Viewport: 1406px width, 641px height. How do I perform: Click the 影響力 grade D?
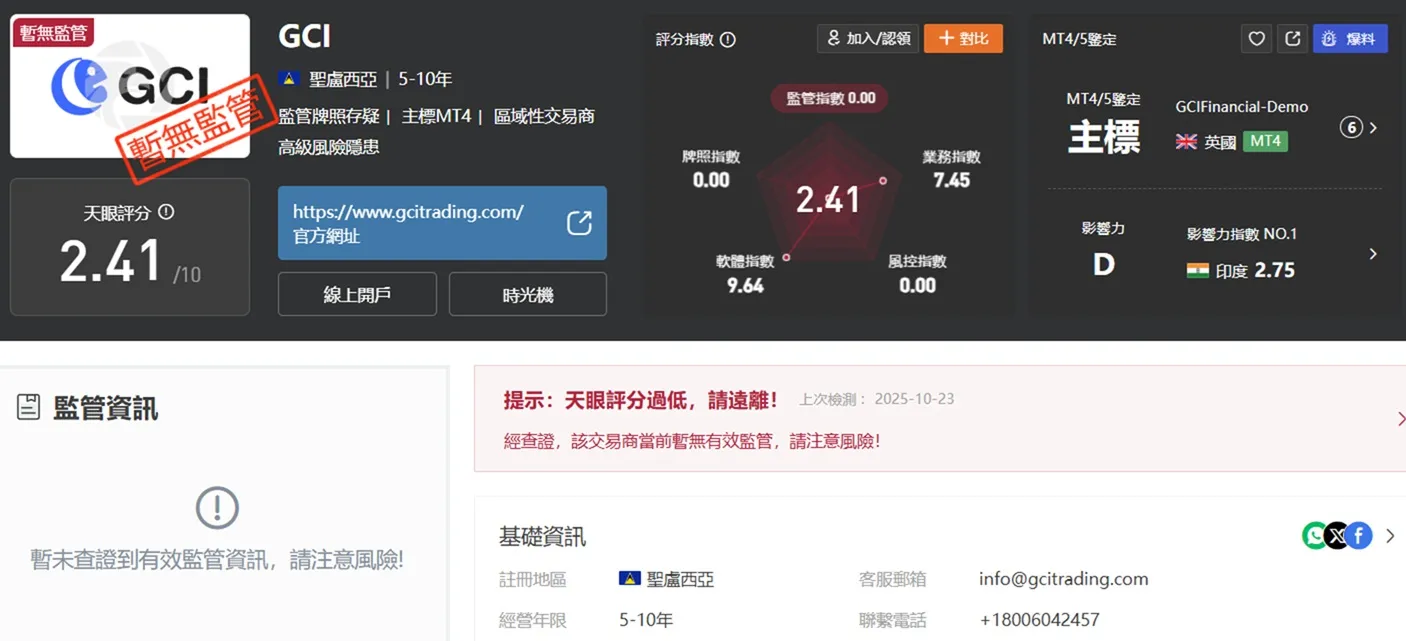tap(1104, 265)
